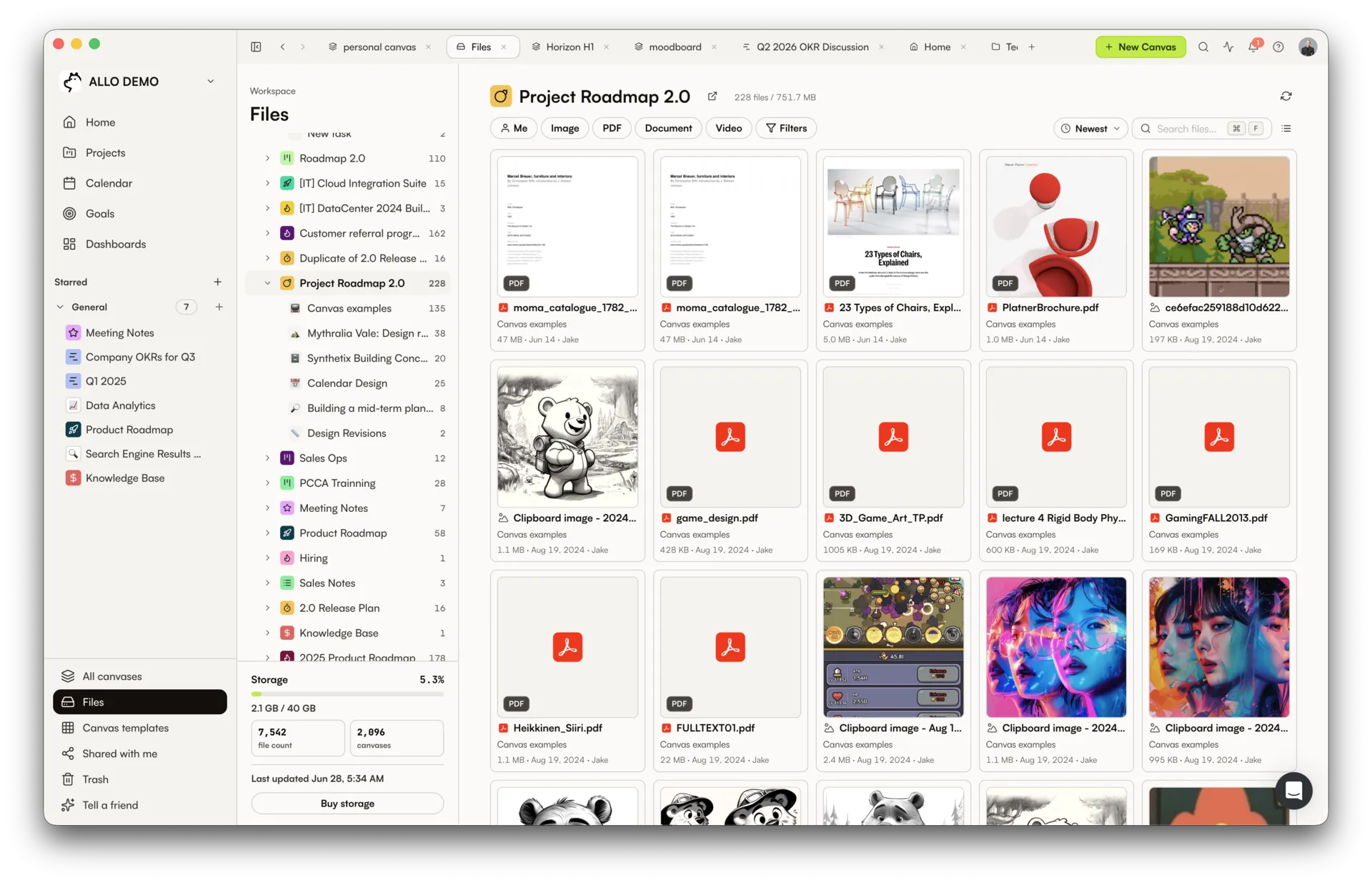
Task: Open Meeting Notes starred canvas
Action: 119,333
